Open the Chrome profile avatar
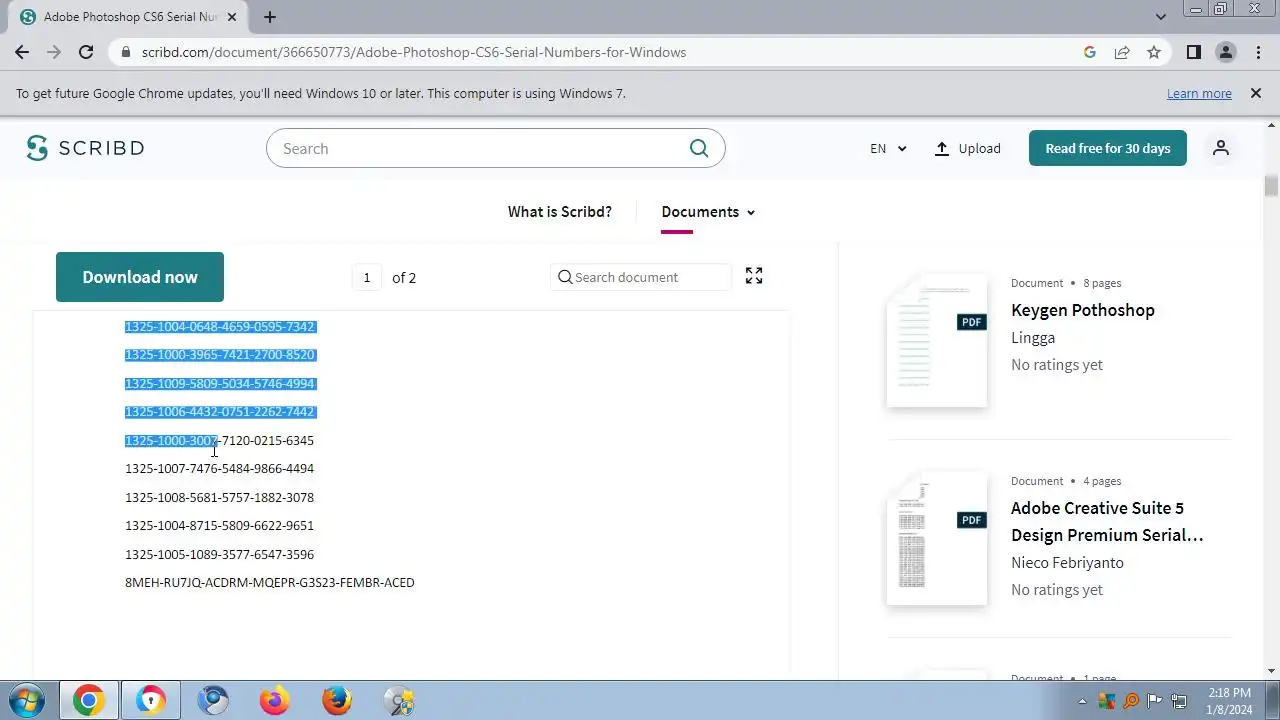Viewport: 1280px width, 720px height. [1226, 52]
